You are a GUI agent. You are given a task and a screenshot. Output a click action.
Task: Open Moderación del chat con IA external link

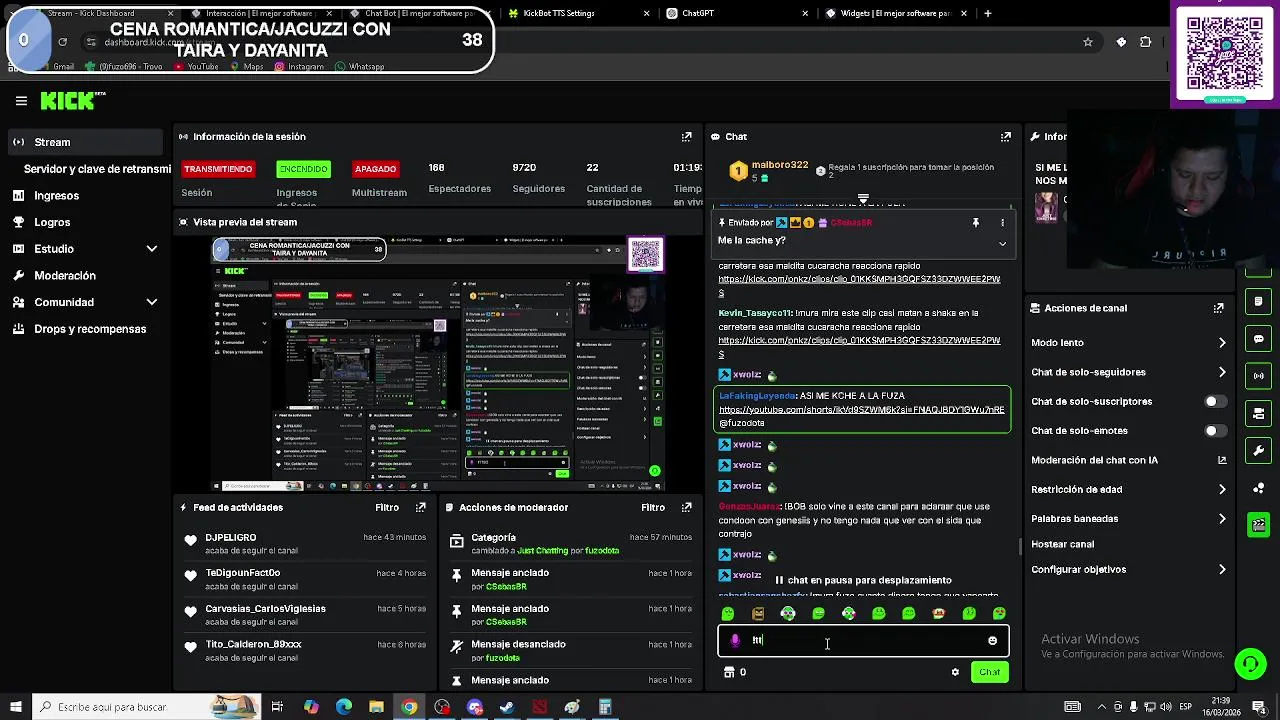[x=1222, y=460]
